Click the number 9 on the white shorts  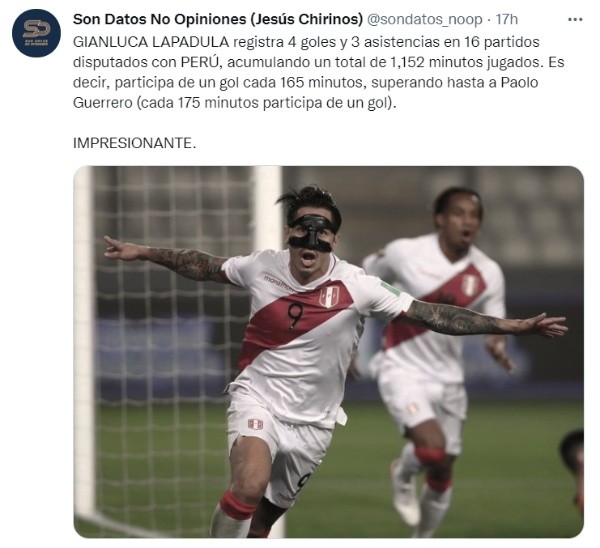pos(301,484)
